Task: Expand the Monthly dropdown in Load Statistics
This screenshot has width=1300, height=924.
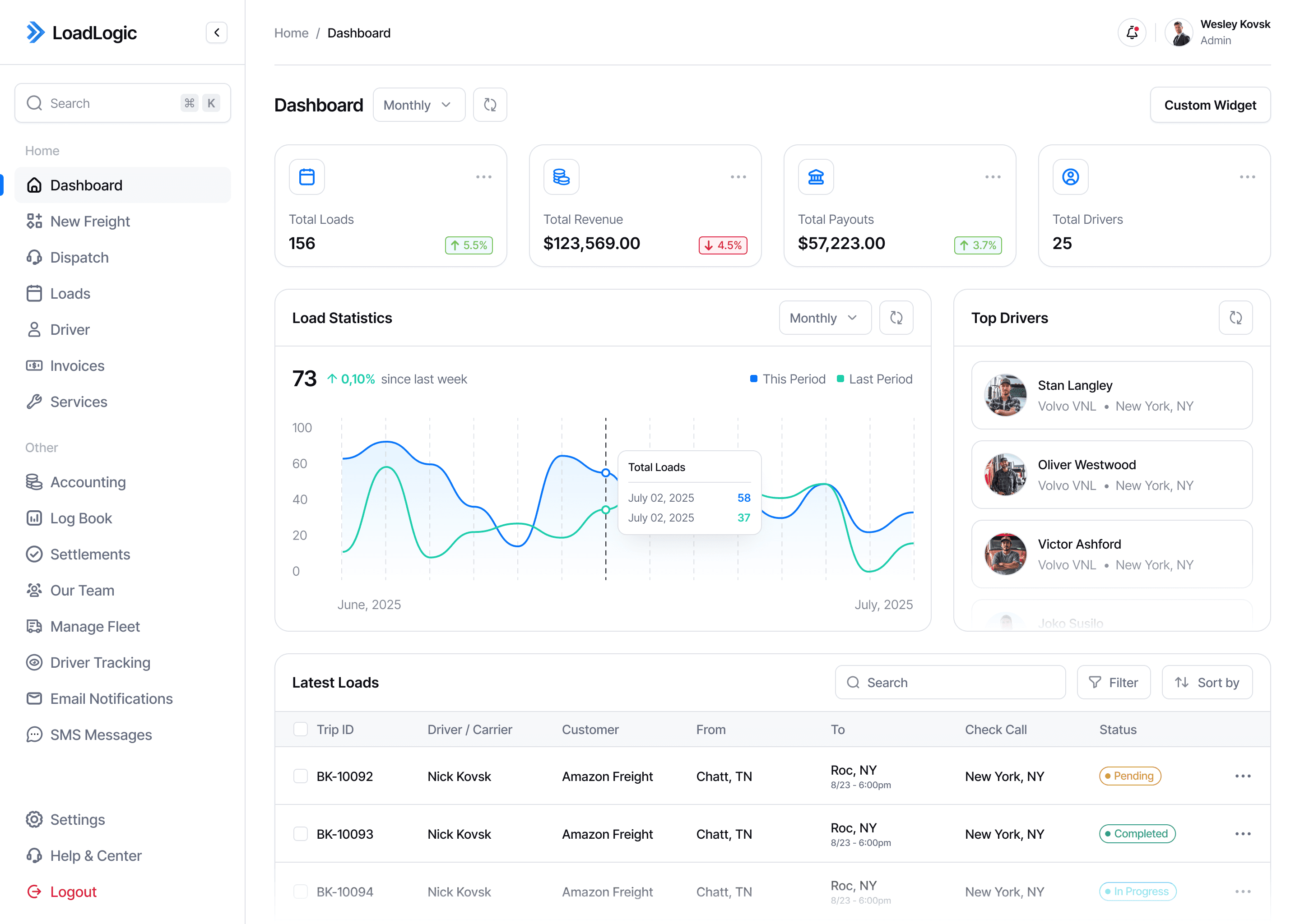Action: [x=824, y=318]
